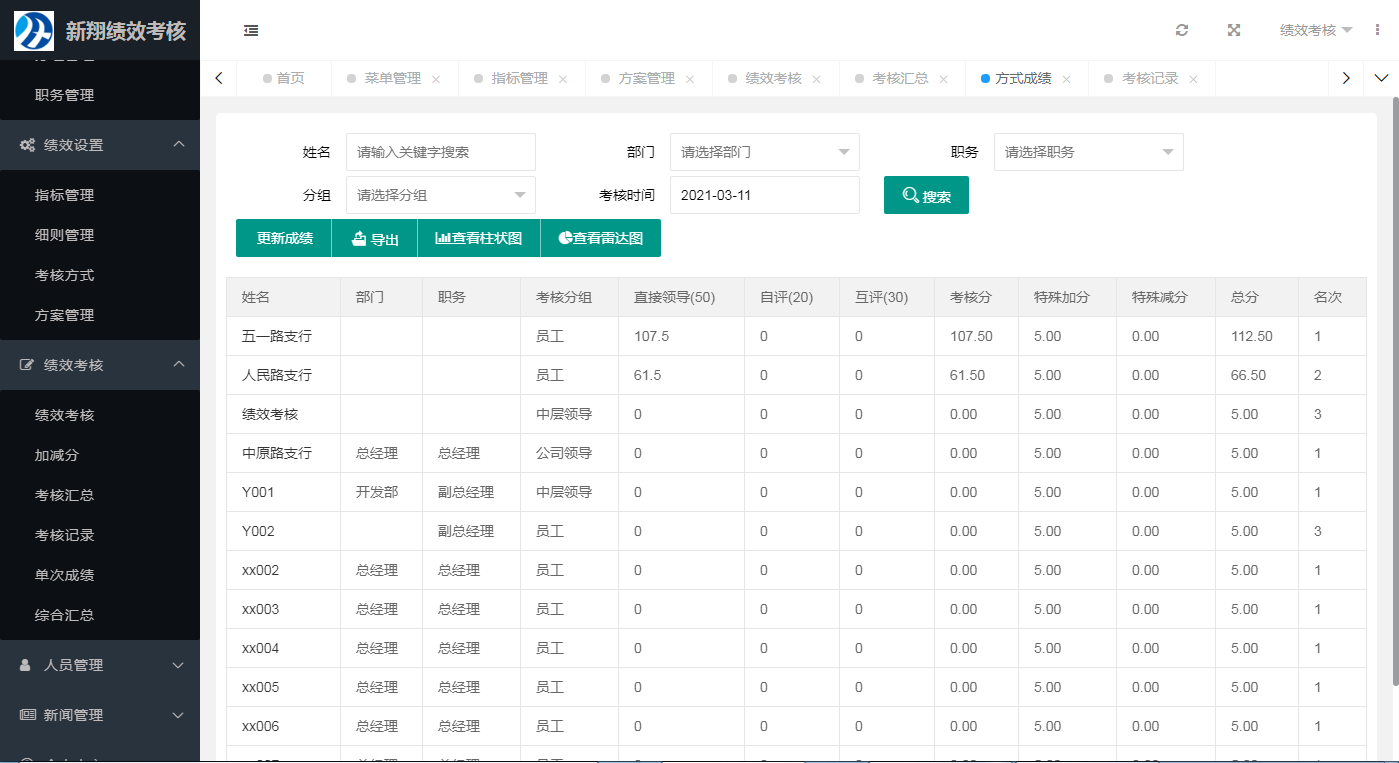Click the refresh icon in header
The height and width of the screenshot is (763, 1399).
(x=1182, y=30)
